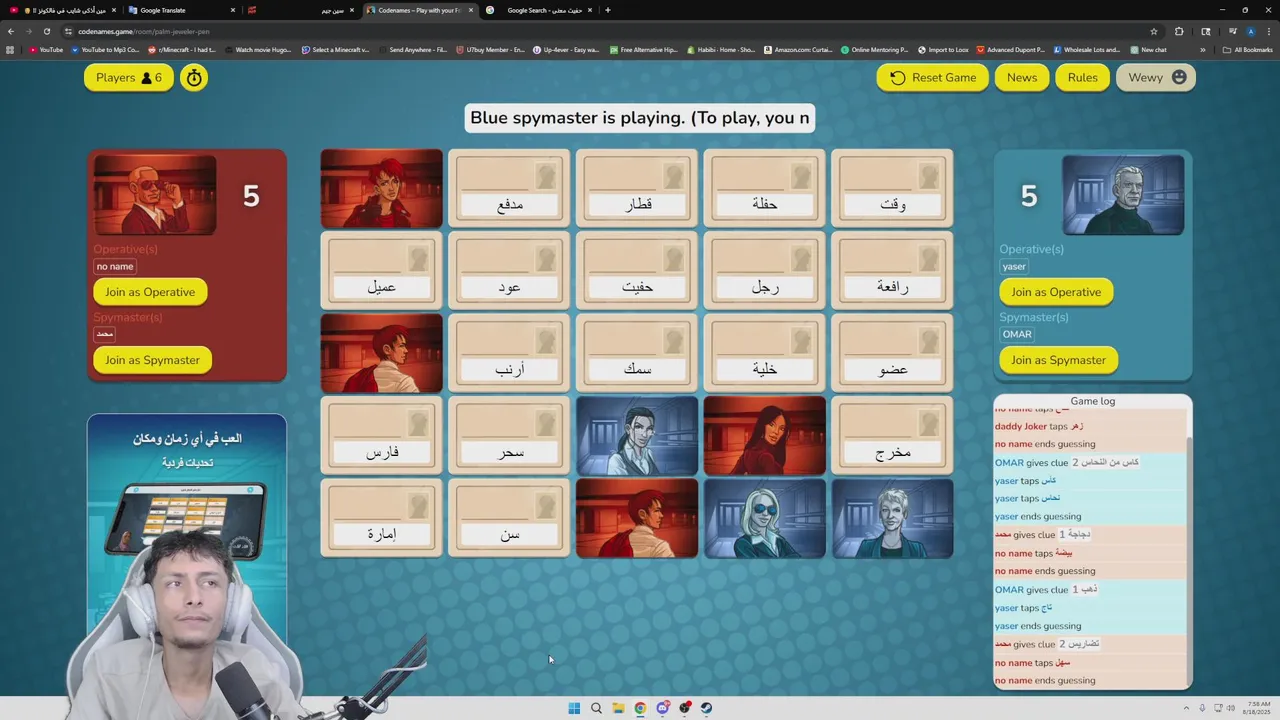Open the News panel
This screenshot has width=1280, height=720.
pos(1022,78)
